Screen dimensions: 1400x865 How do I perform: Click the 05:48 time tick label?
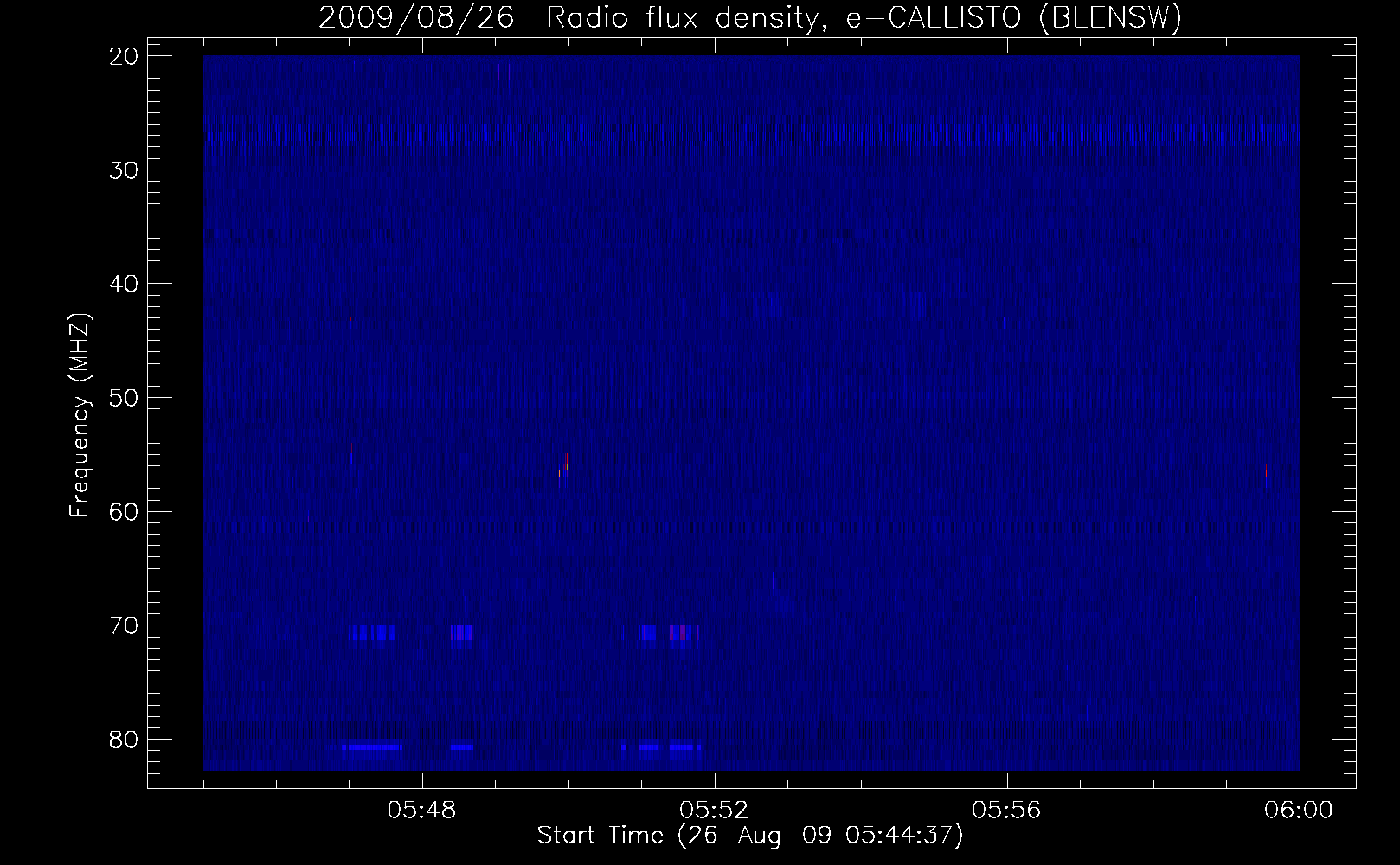[x=422, y=811]
